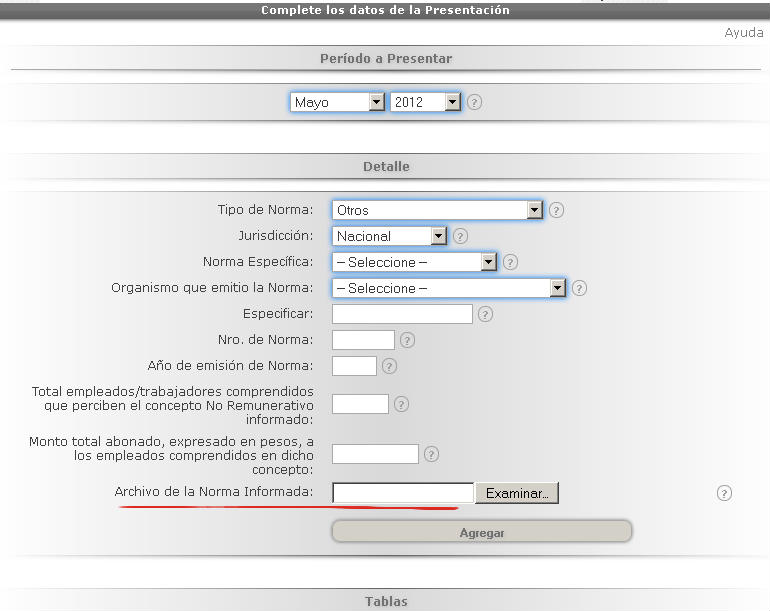Click the Nro. de Norma field
770x611 pixels.
363,340
